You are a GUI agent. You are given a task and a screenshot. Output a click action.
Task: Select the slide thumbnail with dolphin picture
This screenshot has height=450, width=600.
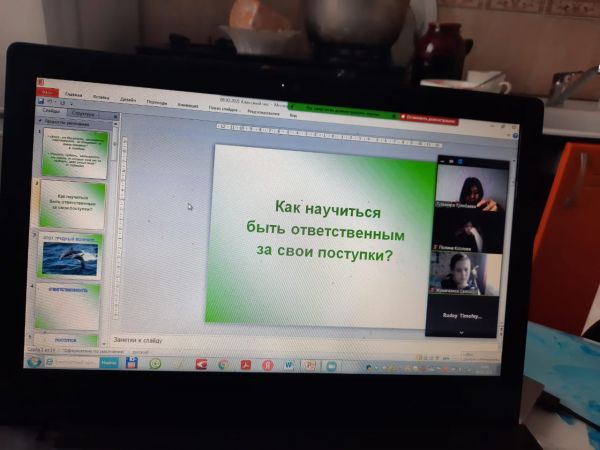pos(69,255)
